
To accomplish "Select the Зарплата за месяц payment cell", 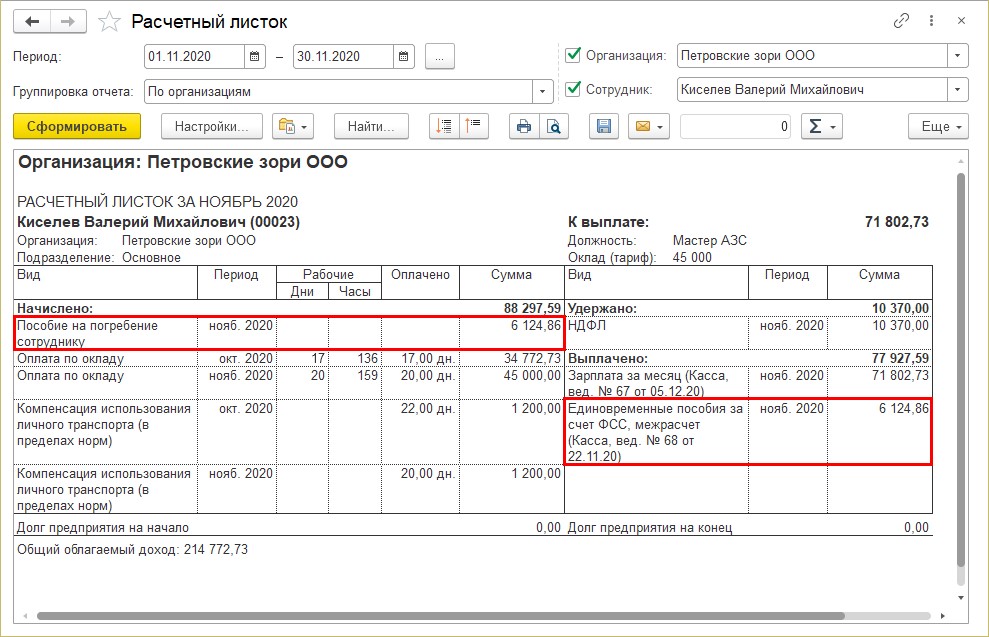I will pyautogui.click(x=657, y=383).
